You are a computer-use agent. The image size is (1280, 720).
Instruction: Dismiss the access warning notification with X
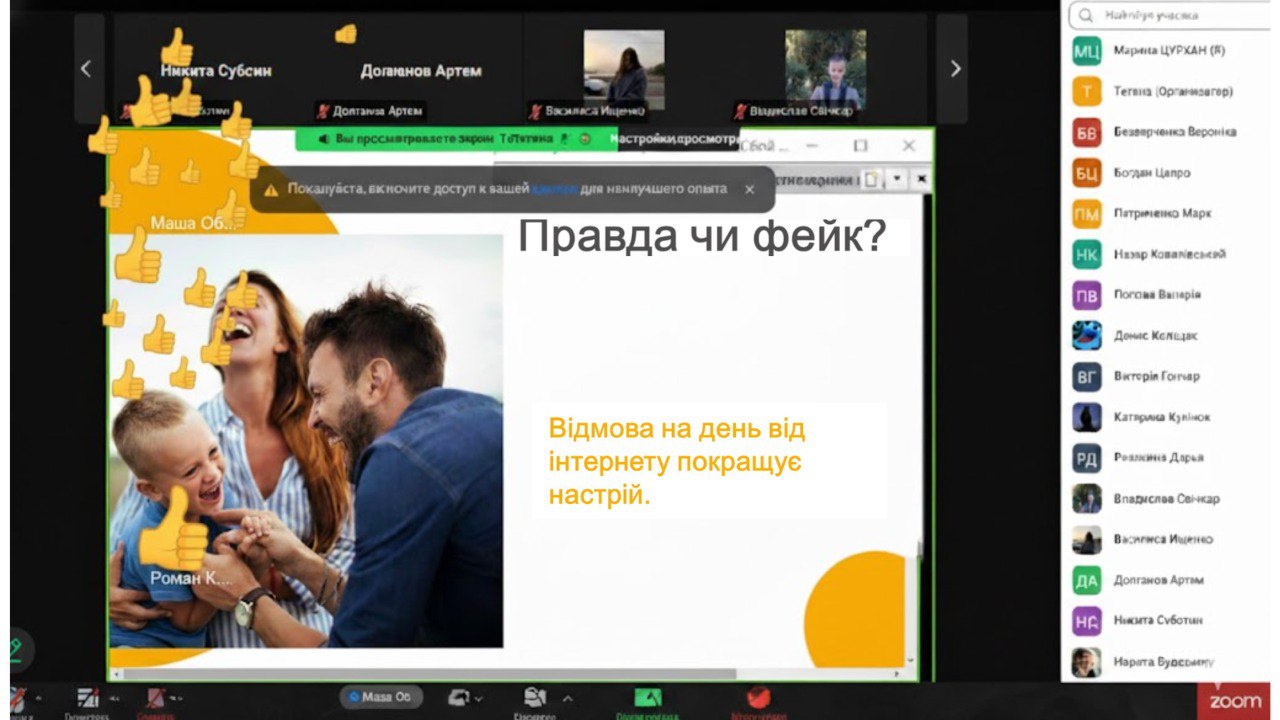[x=749, y=189]
